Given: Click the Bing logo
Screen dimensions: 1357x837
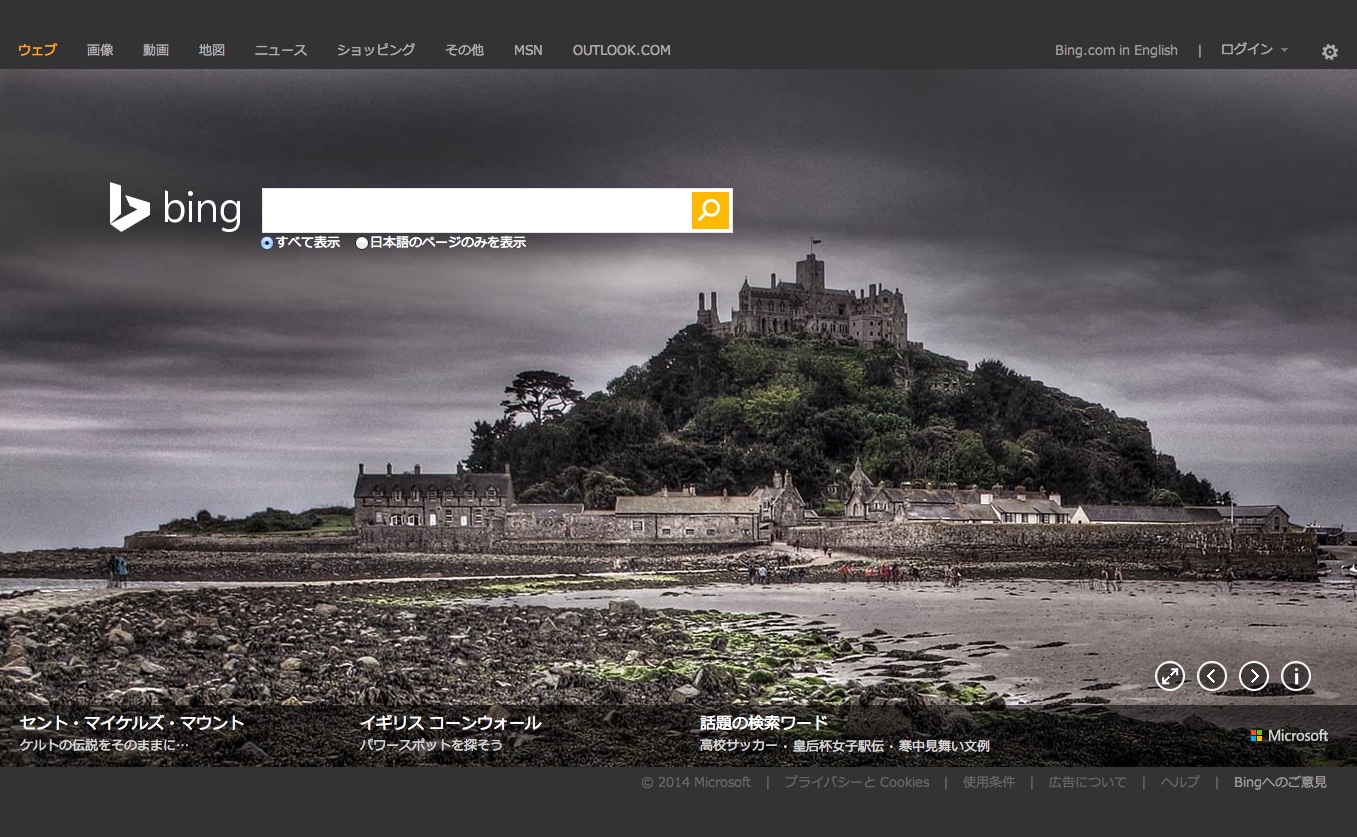Looking at the screenshot, I should click(x=175, y=208).
